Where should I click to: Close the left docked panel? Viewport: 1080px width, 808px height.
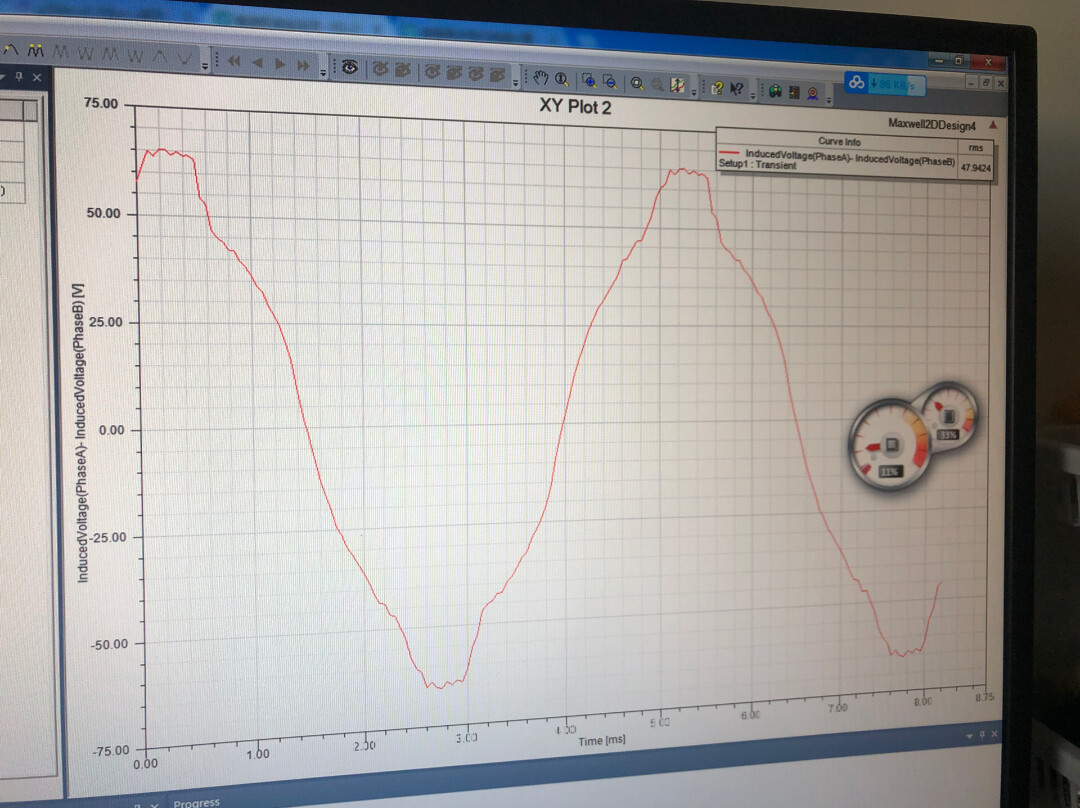coord(37,77)
